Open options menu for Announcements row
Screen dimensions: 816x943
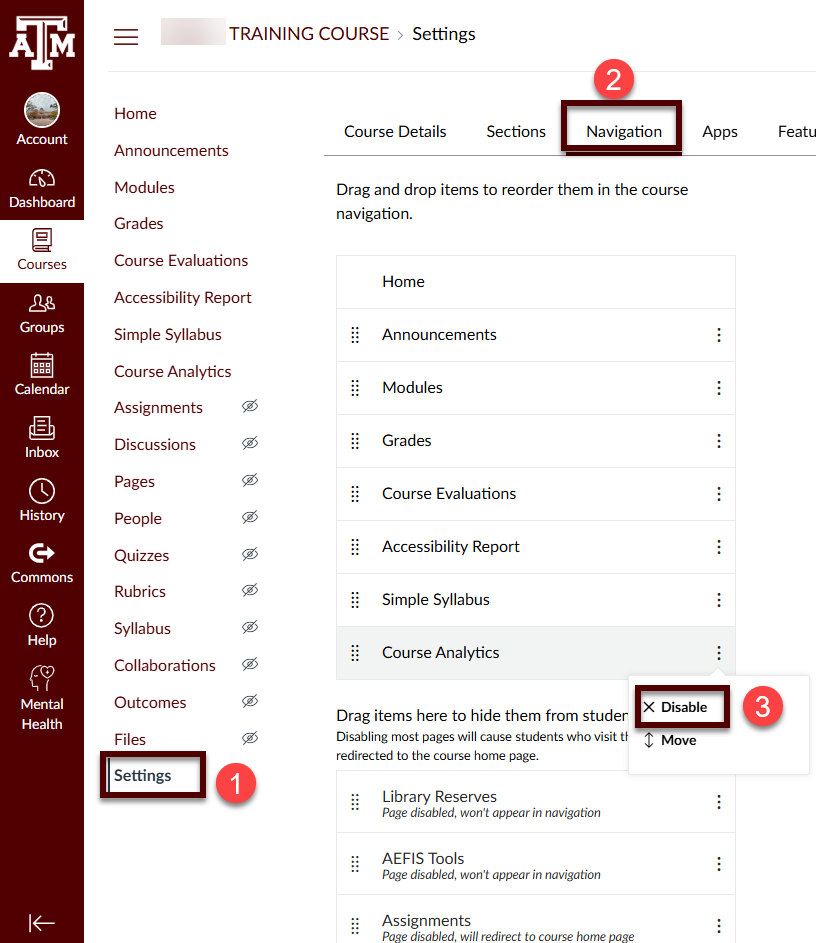point(718,335)
